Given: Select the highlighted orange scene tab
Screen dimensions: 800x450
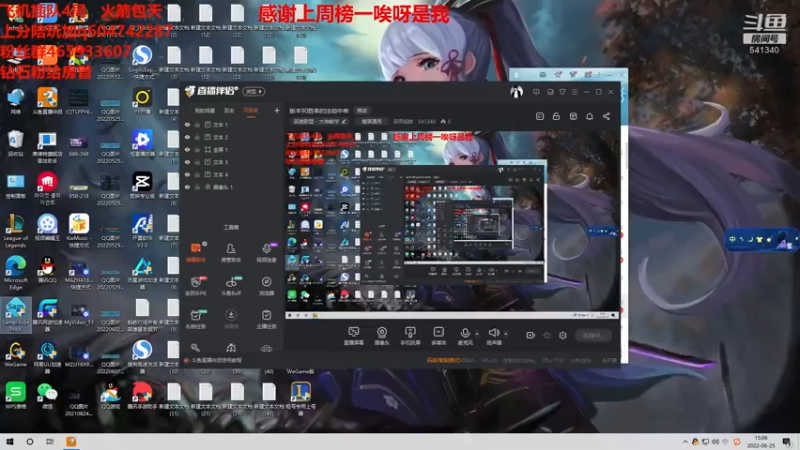Looking at the screenshot, I should point(251,111).
